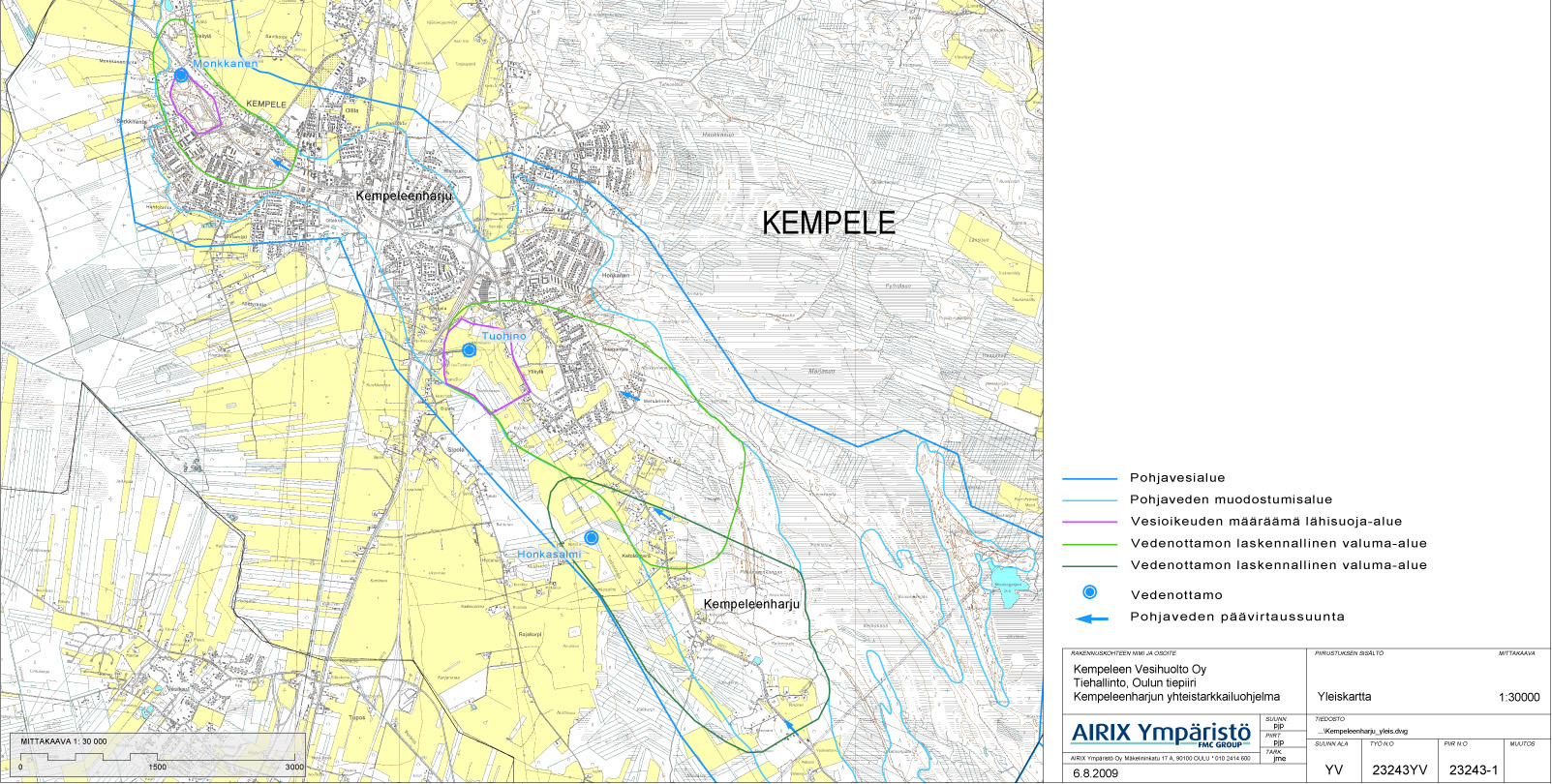The width and height of the screenshot is (1552, 784).
Task: Click the date 6.8.2009 in title block
Action: click(1095, 773)
